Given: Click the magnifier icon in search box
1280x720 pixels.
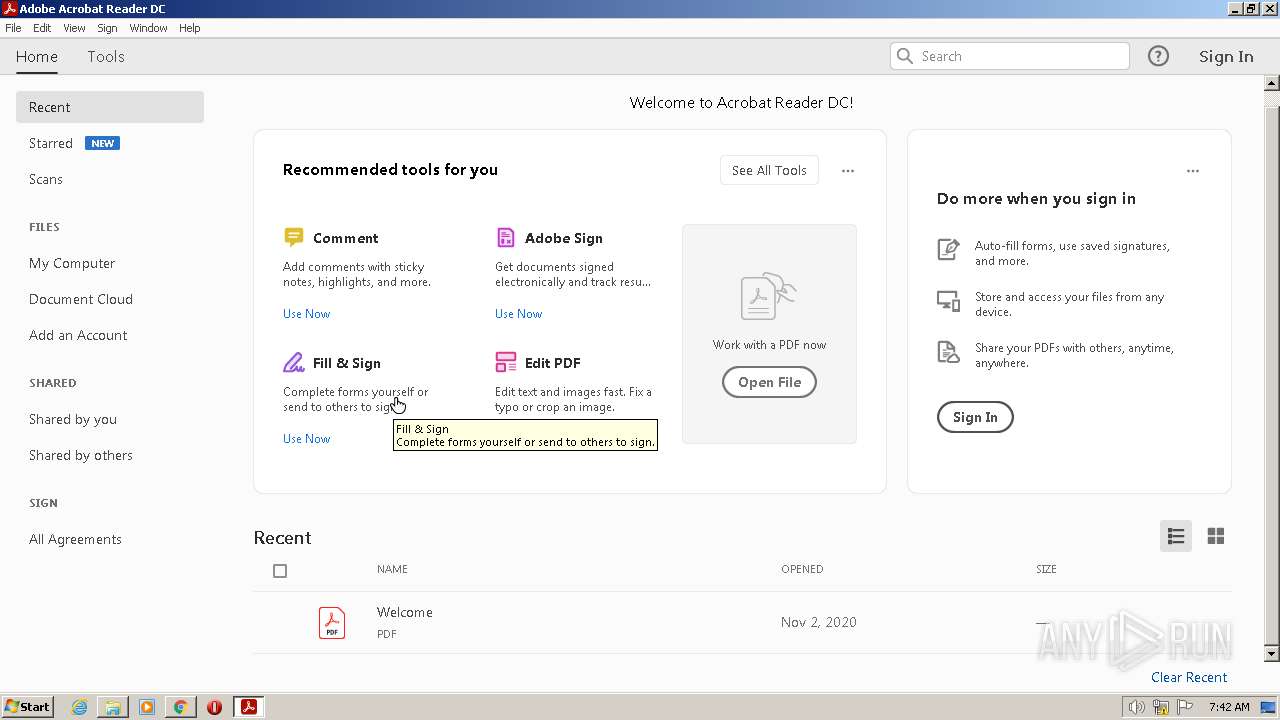Looking at the screenshot, I should [905, 56].
